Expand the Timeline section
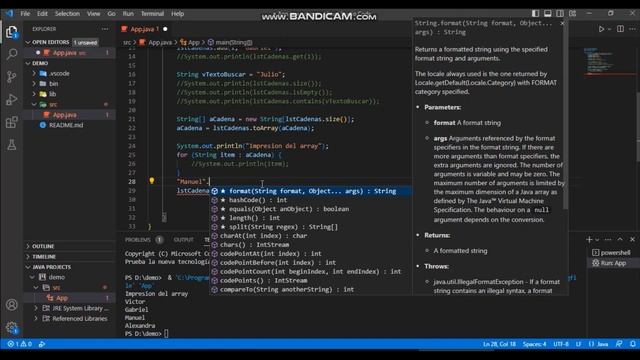This screenshot has width=640, height=360. point(28,257)
